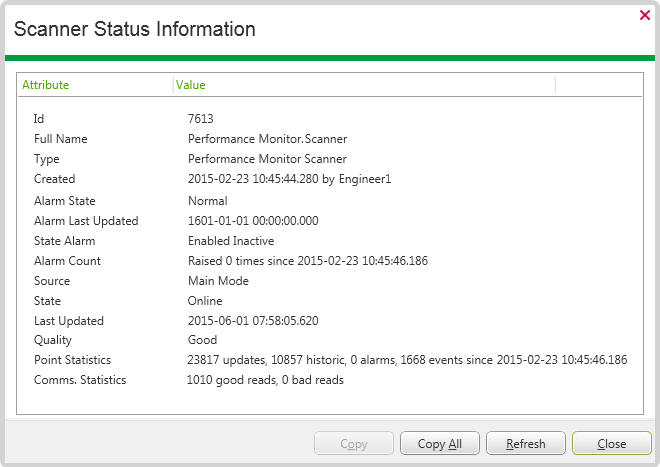This screenshot has width=660, height=467.
Task: Select the Comms. Statistics row
Action: (80, 380)
